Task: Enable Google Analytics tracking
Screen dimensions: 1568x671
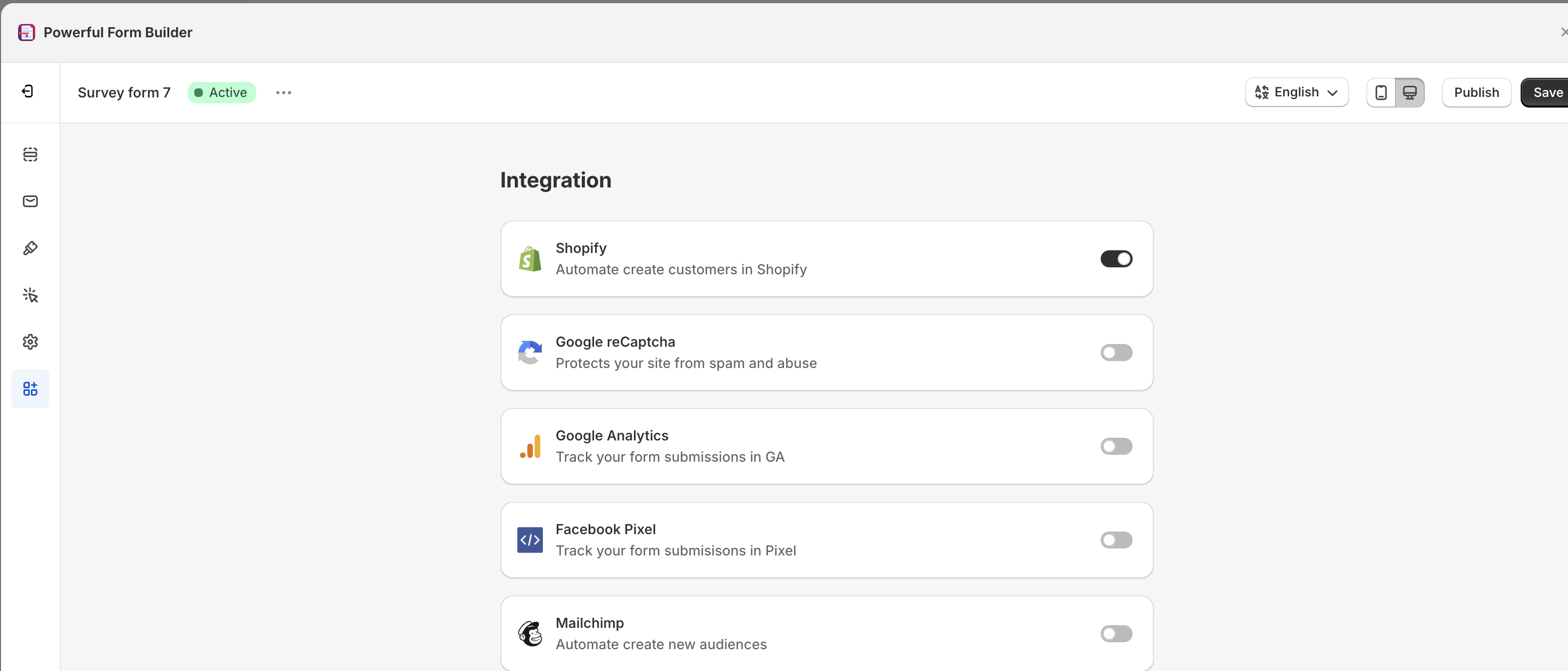Action: click(1116, 446)
